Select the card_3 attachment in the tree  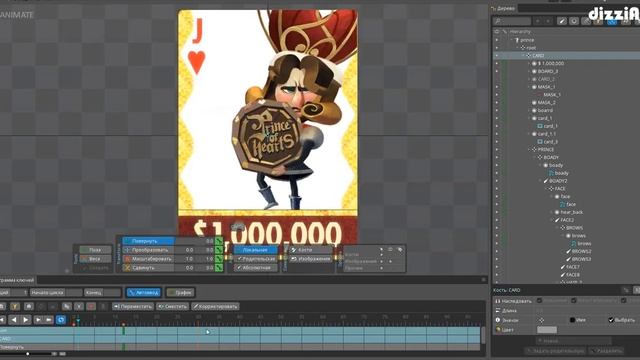coord(550,142)
